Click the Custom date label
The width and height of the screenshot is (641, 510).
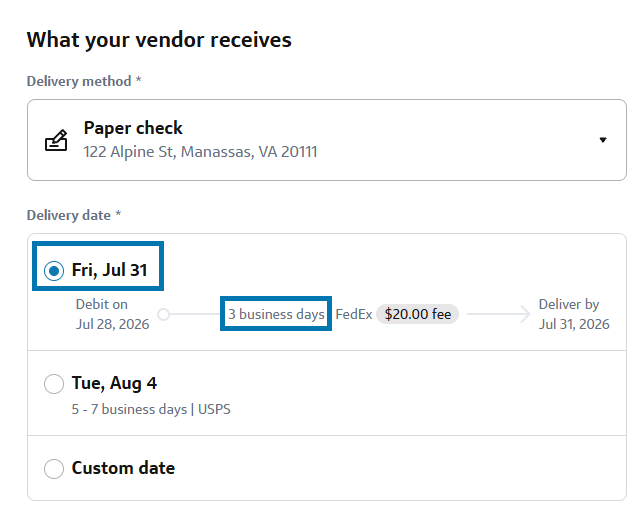(123, 468)
